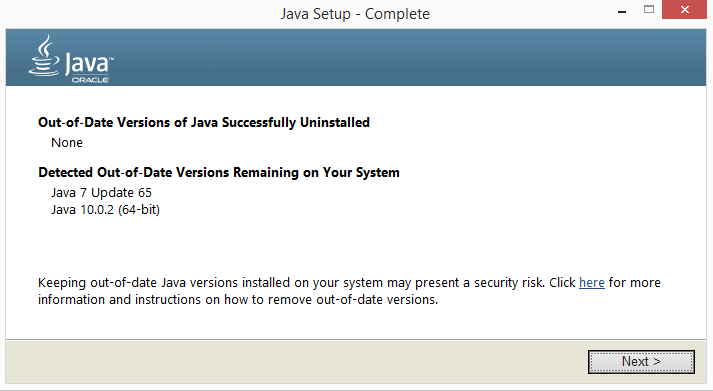This screenshot has height=391, width=713.
Task: Select the "Java 7 Update 65" entry
Action: [101, 193]
